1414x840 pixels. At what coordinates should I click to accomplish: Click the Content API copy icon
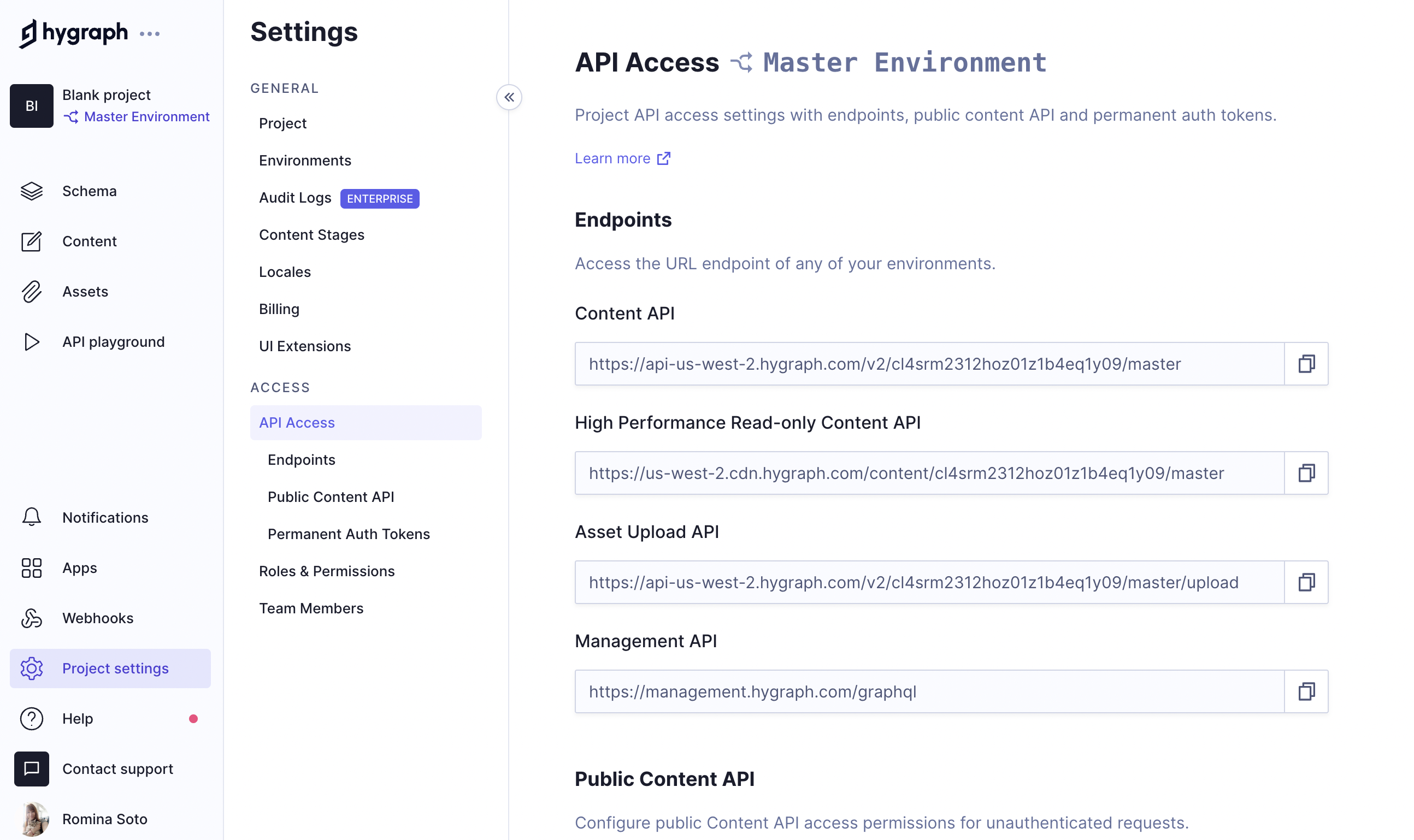[1306, 363]
